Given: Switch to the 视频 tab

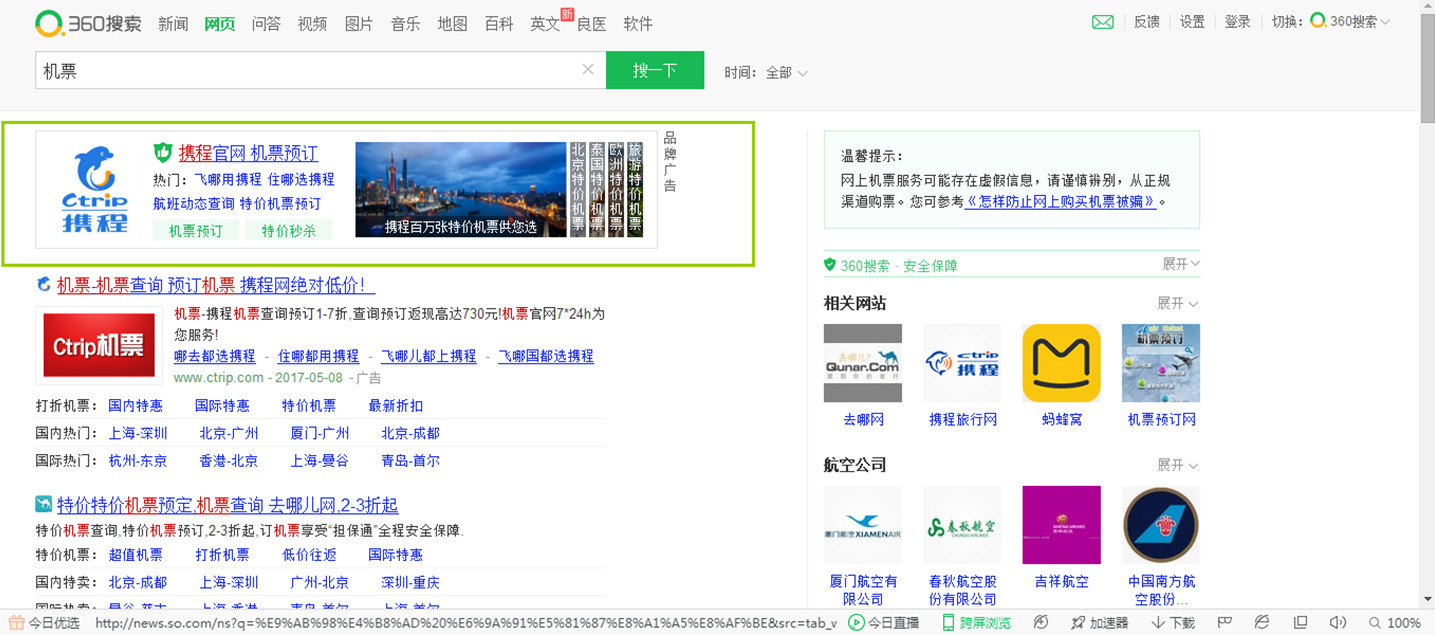Looking at the screenshot, I should (x=312, y=24).
